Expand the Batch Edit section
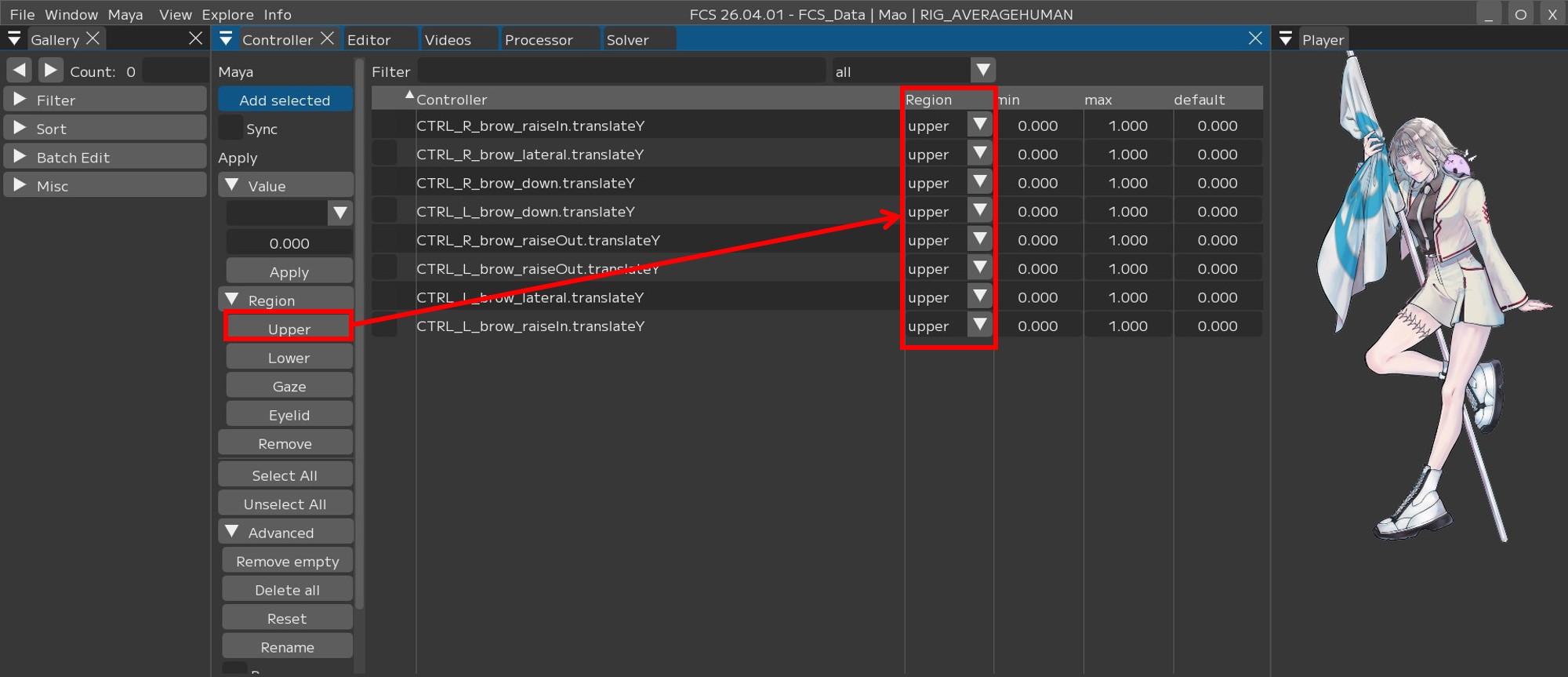 tap(20, 157)
